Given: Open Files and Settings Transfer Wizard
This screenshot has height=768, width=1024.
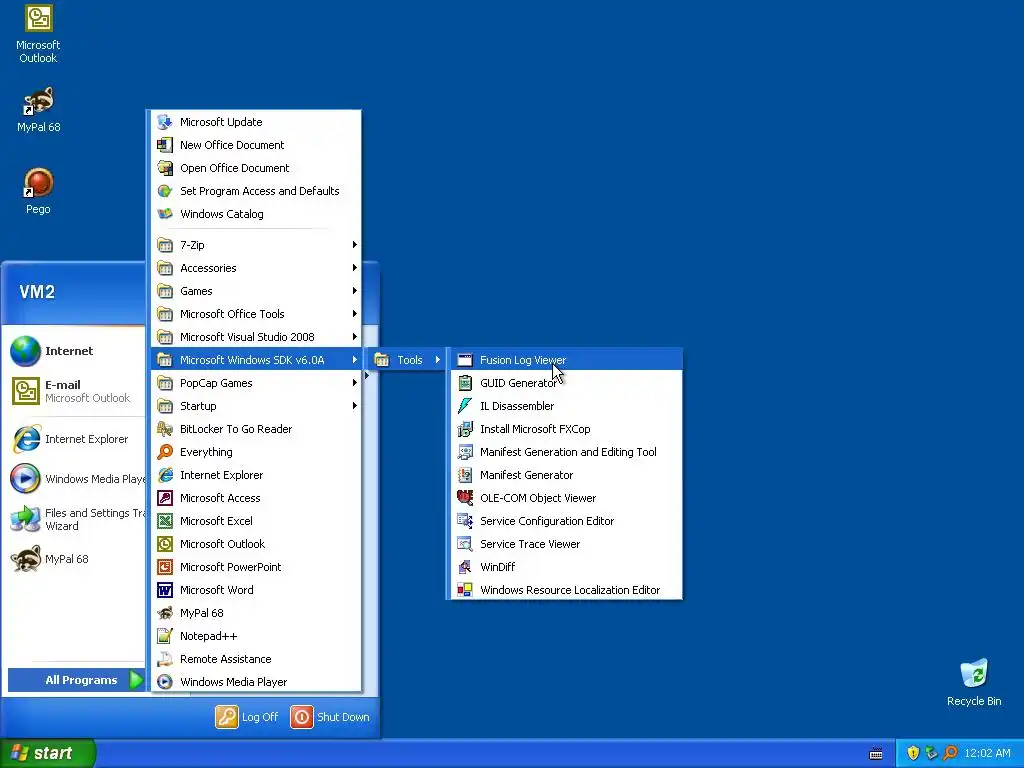Looking at the screenshot, I should (75, 519).
